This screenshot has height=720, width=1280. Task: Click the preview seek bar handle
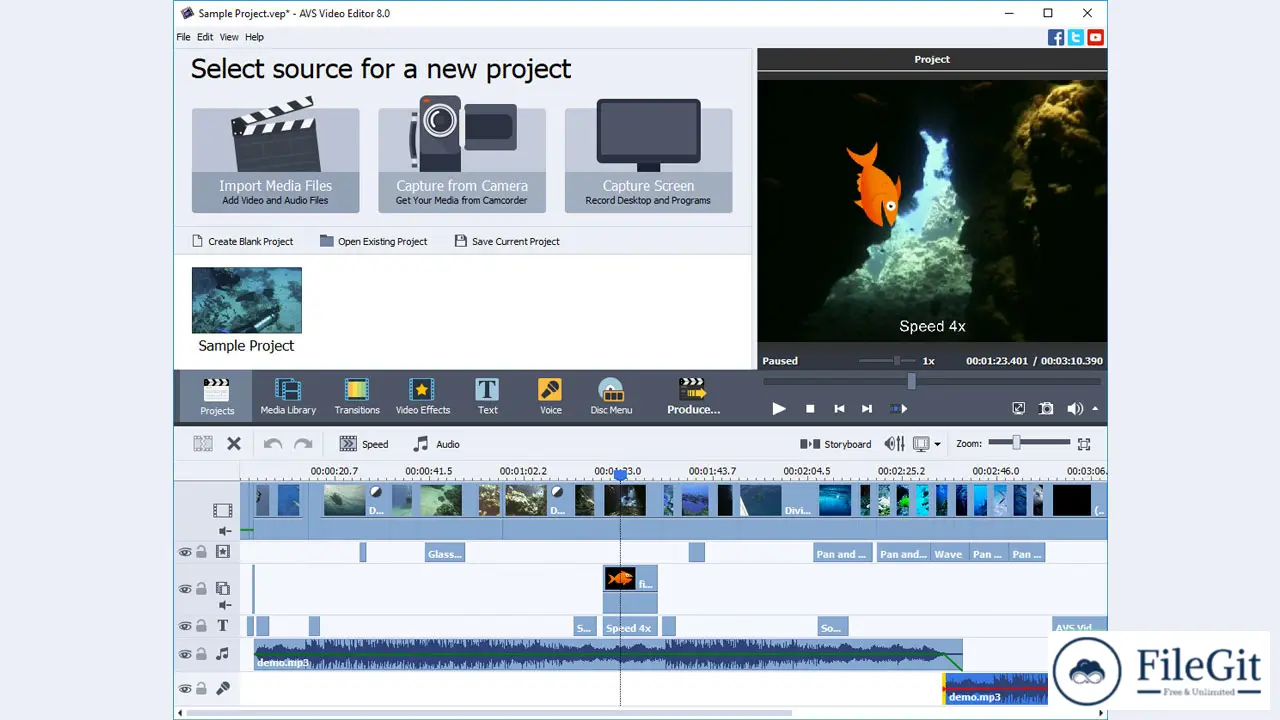(911, 381)
